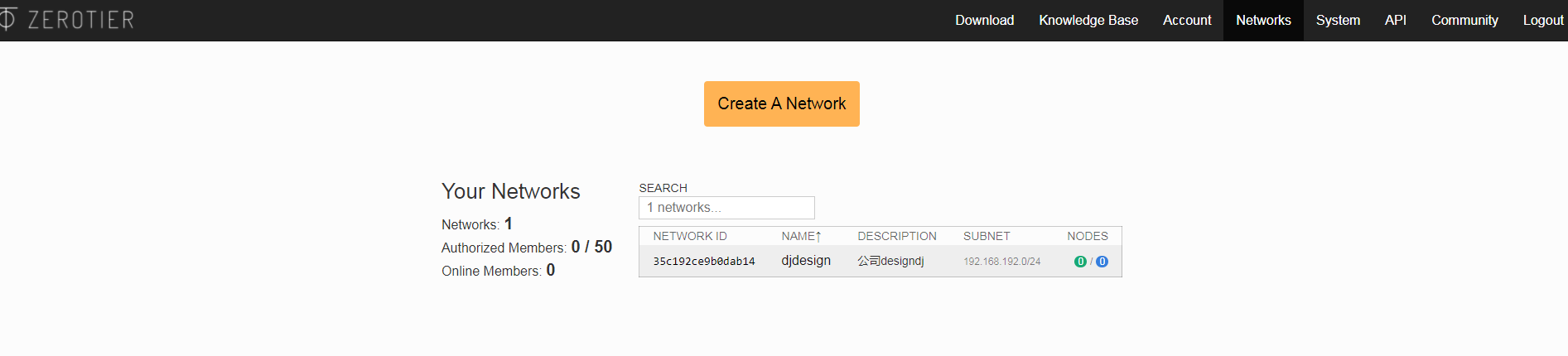Navigate to the API page
The width and height of the screenshot is (1568, 356).
(1395, 20)
